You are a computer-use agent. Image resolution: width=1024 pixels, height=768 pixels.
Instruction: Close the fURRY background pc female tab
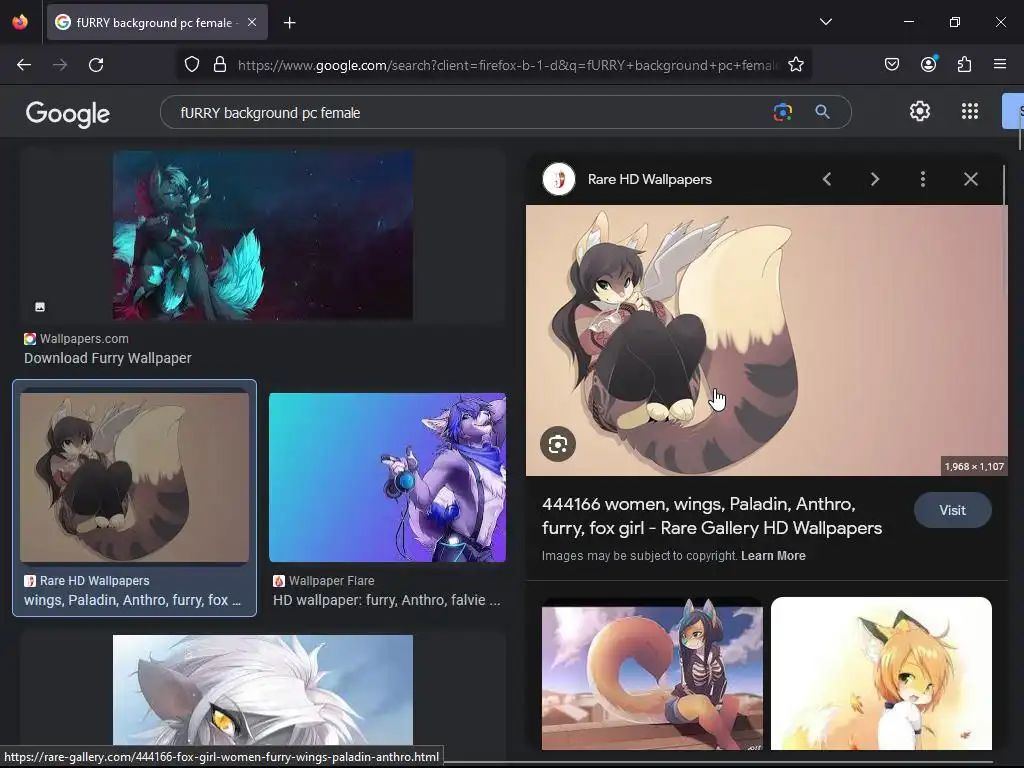tap(252, 22)
